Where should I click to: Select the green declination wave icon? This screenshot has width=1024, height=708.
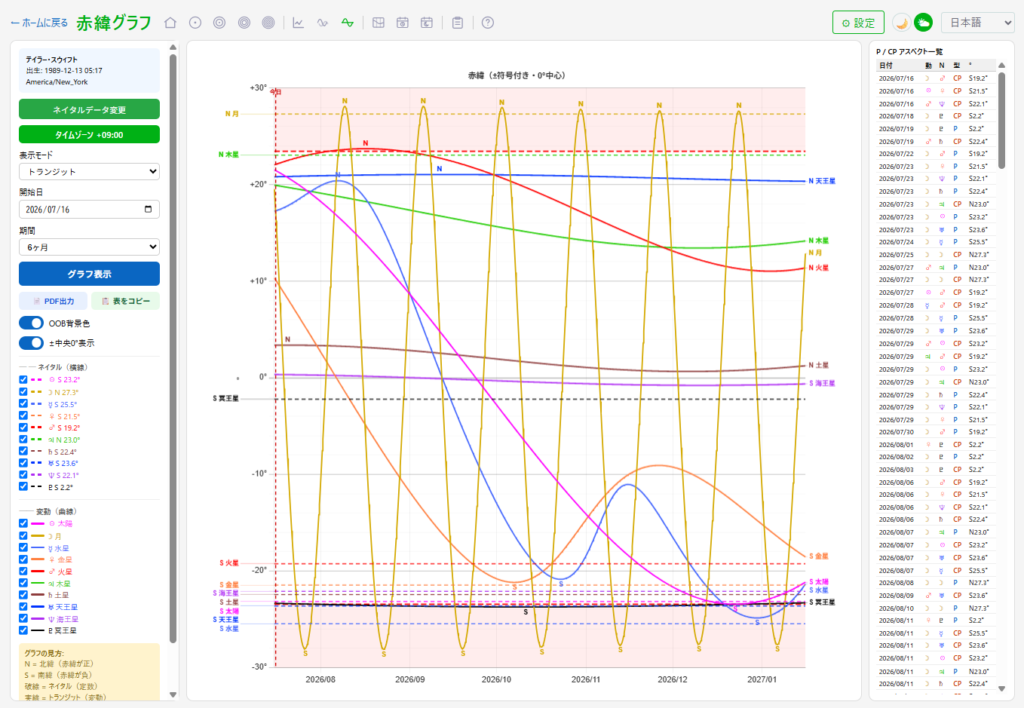tap(347, 23)
